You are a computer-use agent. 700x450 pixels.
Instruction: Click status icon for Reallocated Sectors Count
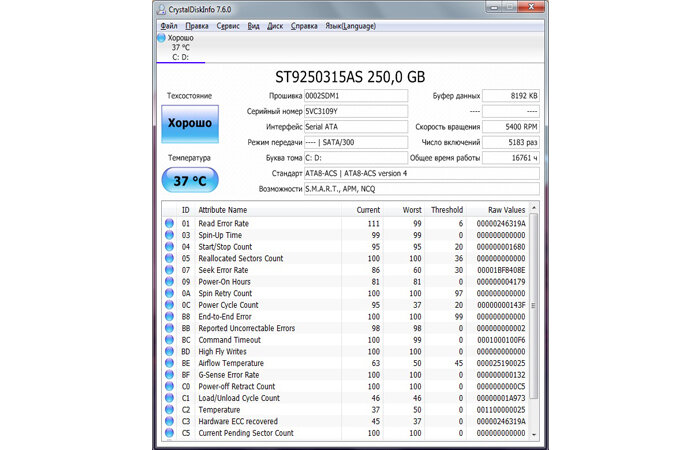pos(169,258)
